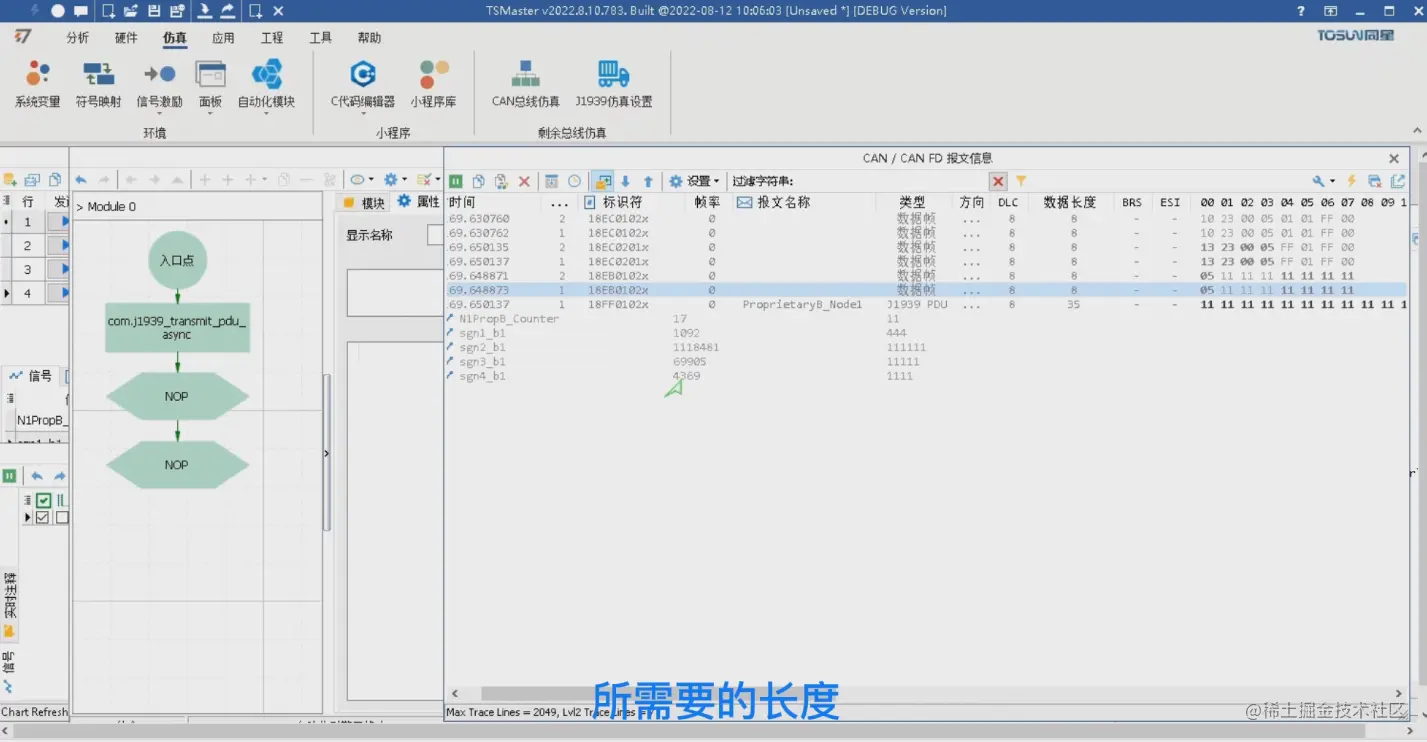
Task: Clear trace with the red X icon
Action: 524,181
